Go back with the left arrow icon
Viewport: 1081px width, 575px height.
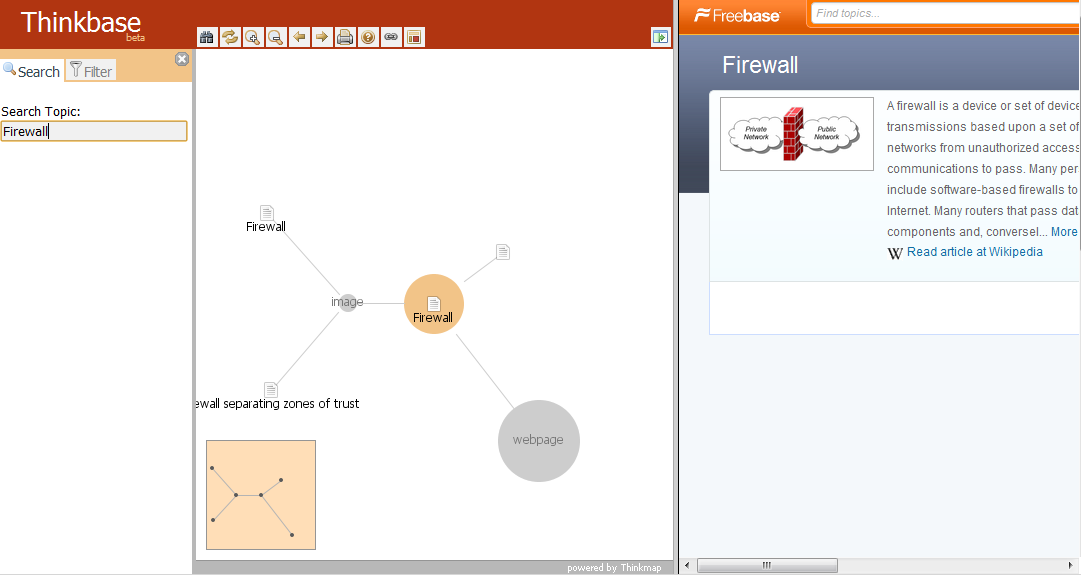(x=299, y=37)
